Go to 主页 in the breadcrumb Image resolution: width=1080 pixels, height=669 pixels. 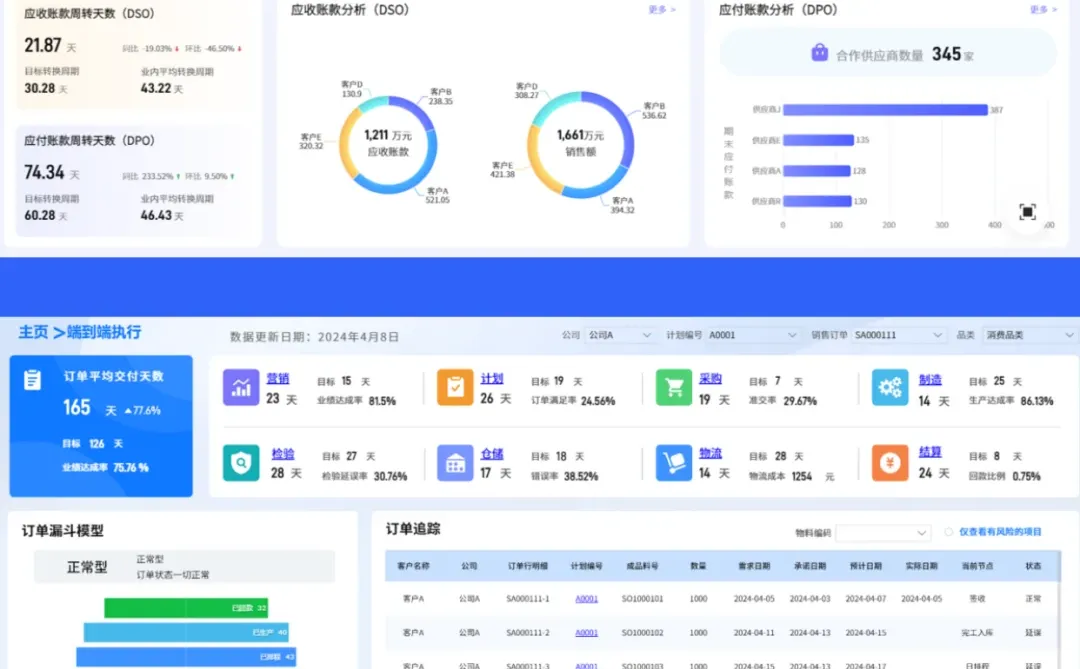point(33,332)
